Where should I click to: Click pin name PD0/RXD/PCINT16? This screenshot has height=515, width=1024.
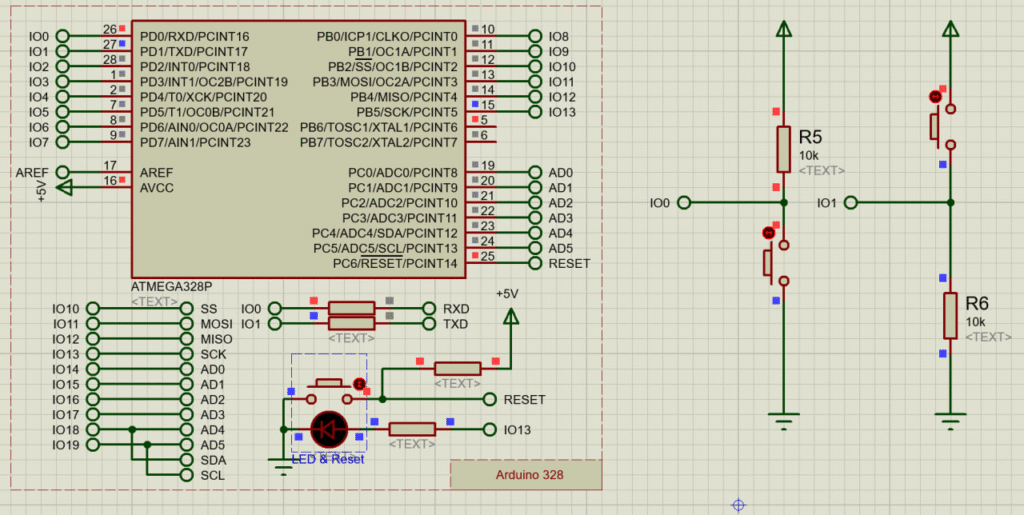point(194,36)
